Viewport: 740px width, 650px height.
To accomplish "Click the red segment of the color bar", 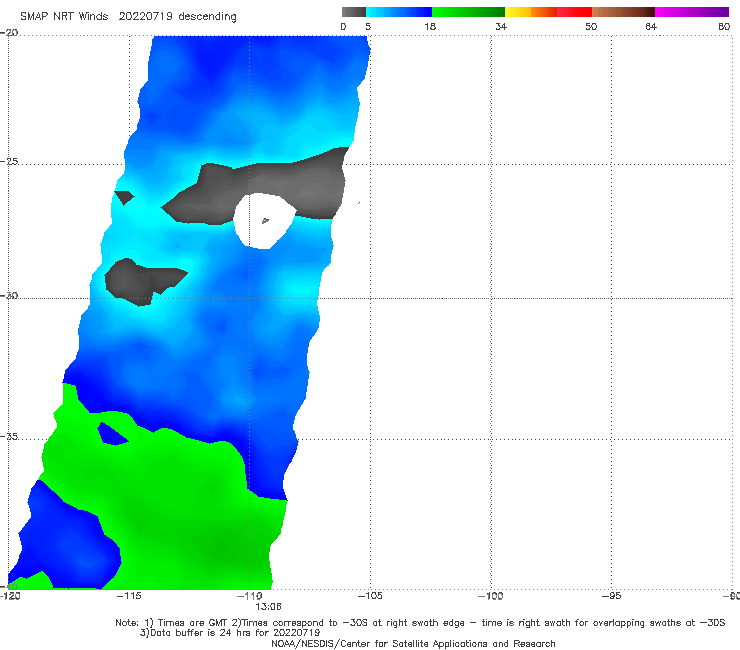I will click(574, 12).
